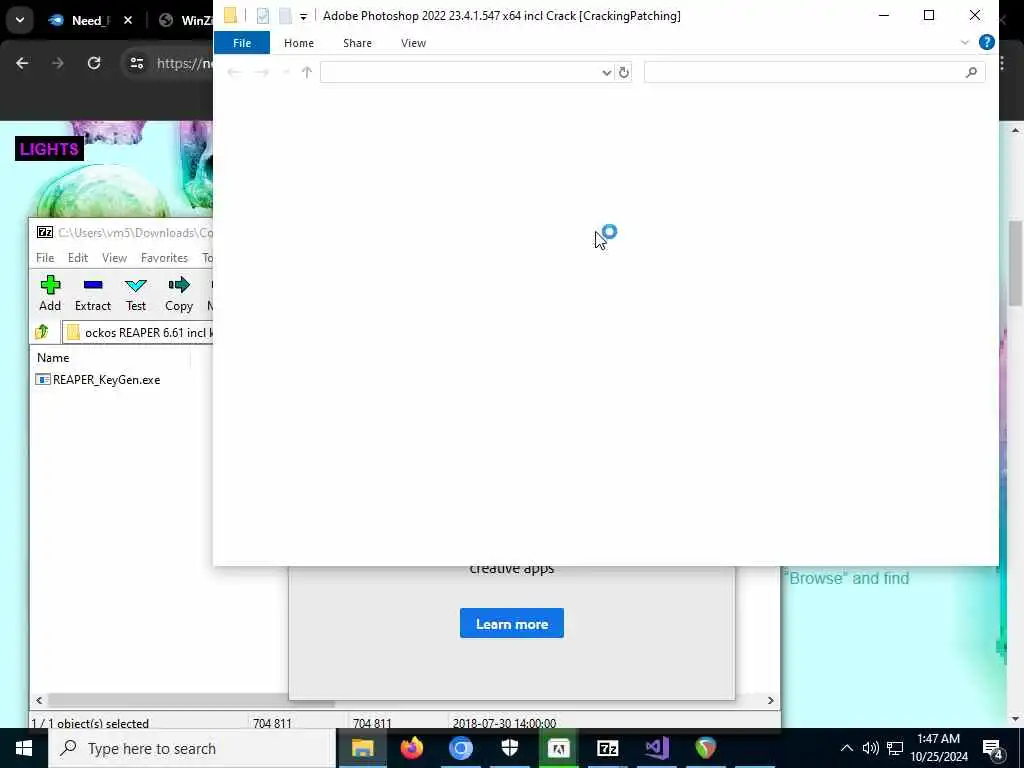Open the 7-Zip Favorites menu

pyautogui.click(x=165, y=258)
